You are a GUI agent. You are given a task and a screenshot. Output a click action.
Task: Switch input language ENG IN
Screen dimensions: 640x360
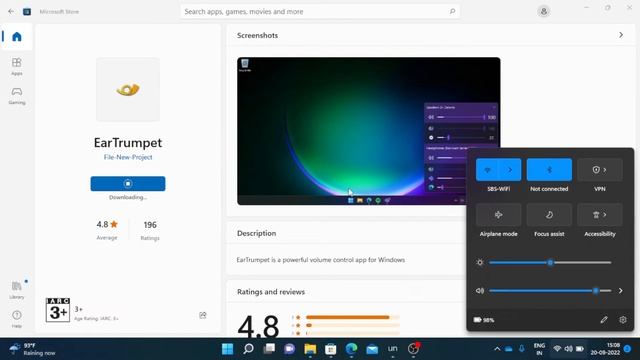[539, 349]
